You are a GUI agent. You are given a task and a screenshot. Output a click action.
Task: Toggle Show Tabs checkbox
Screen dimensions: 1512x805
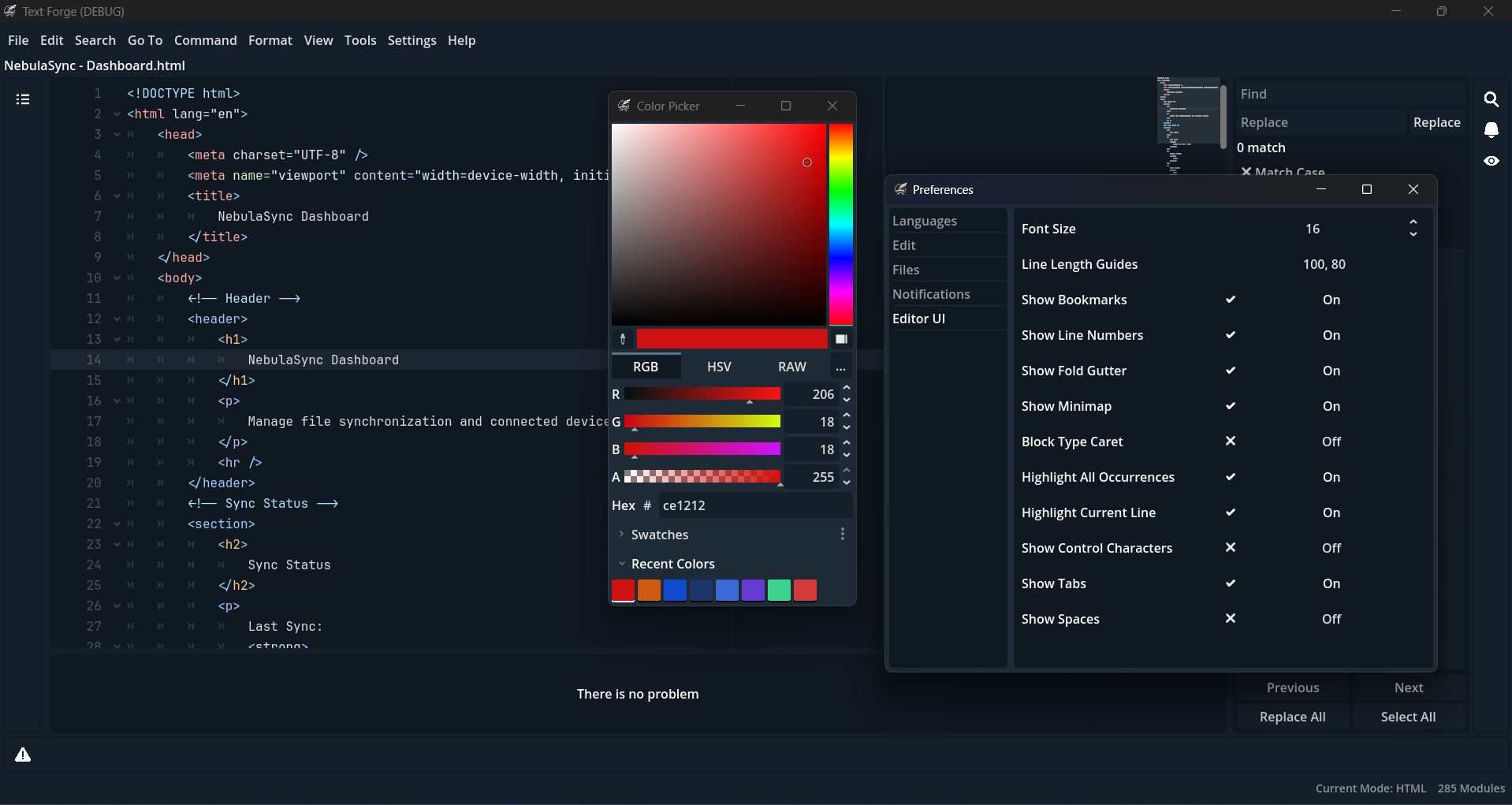1231,583
